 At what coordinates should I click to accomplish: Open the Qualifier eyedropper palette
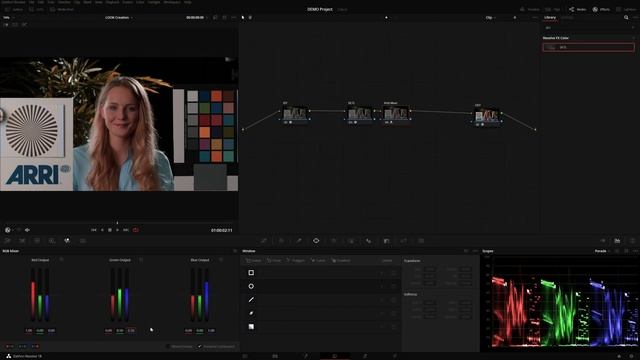[299, 241]
